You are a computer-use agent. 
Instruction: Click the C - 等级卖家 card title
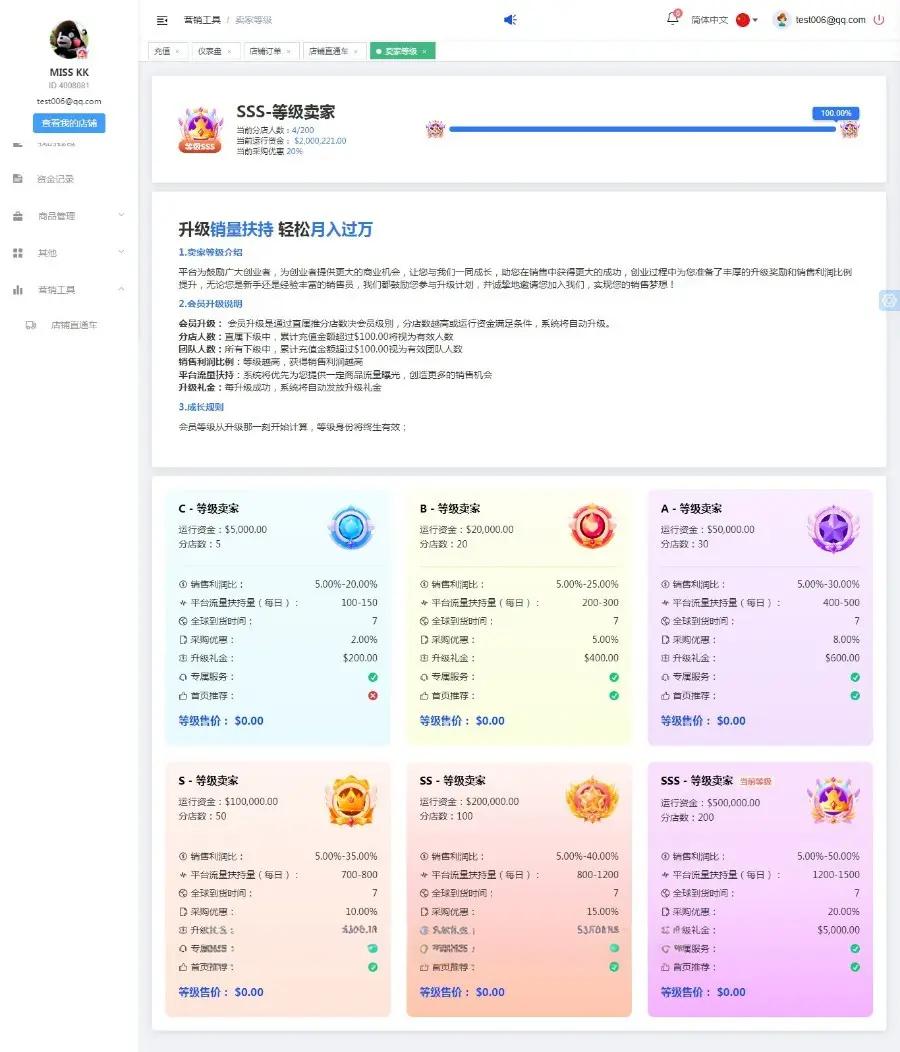coord(208,509)
